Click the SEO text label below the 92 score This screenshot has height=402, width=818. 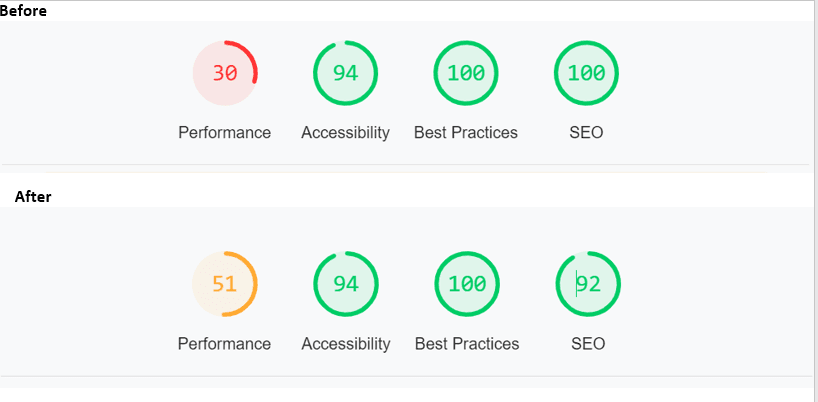click(588, 344)
